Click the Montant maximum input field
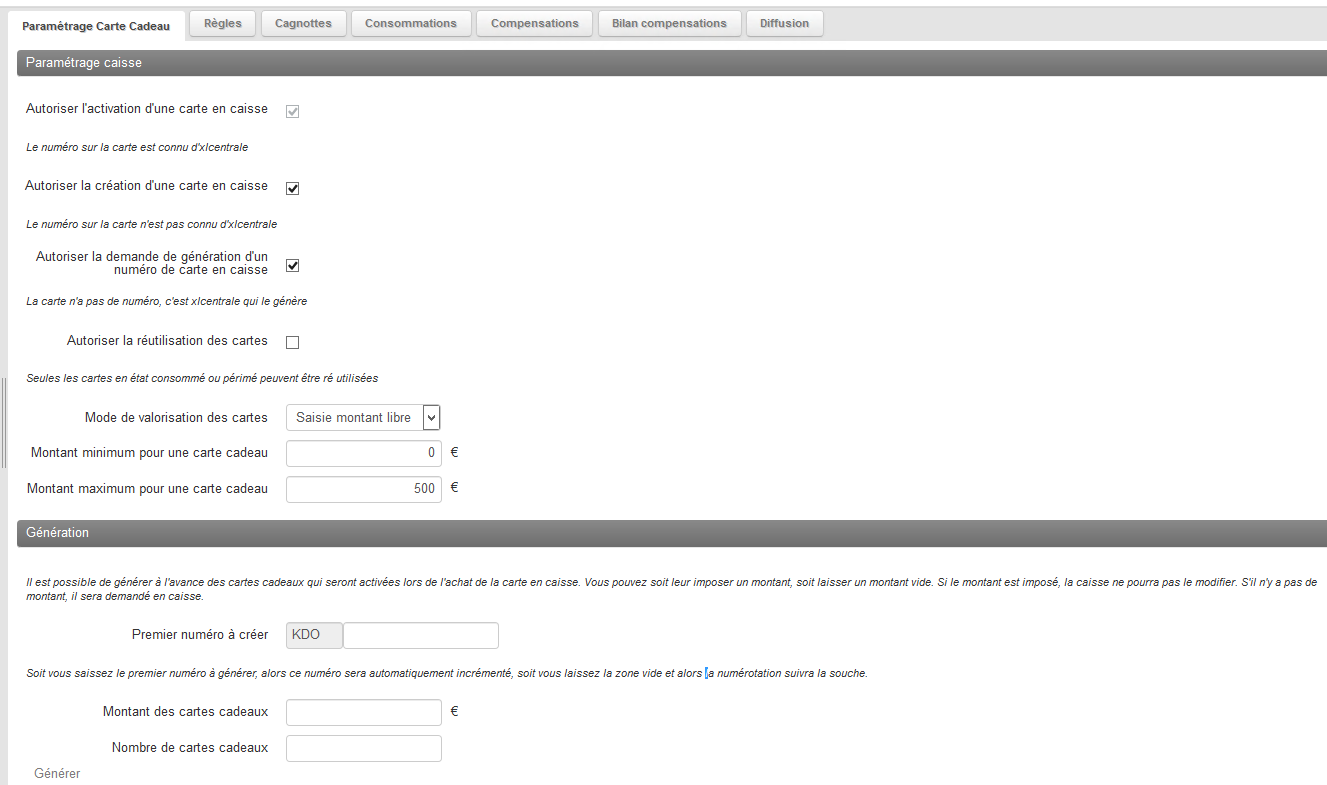 tap(364, 489)
